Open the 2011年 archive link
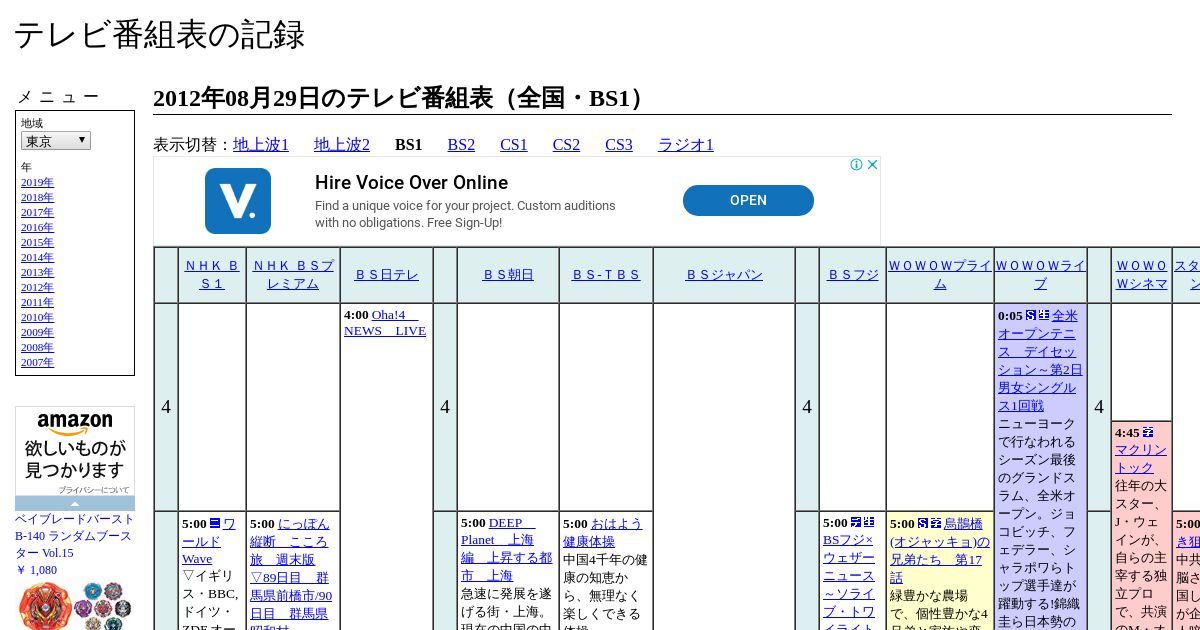The image size is (1200, 630). (x=37, y=302)
